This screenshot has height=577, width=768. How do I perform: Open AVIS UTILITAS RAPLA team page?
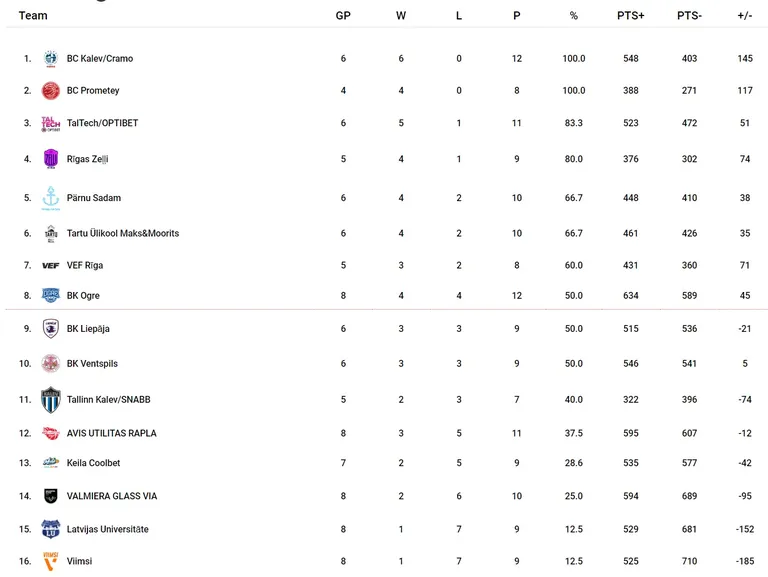[112, 433]
